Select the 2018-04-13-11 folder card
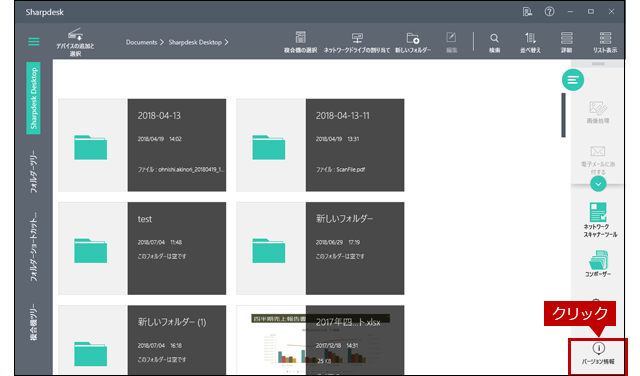Image resolution: width=640 pixels, height=376 pixels. click(320, 145)
